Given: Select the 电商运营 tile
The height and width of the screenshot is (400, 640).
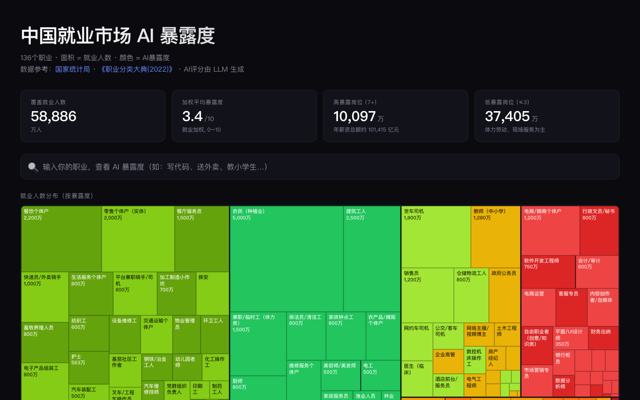Looking at the screenshot, I should (538, 307).
